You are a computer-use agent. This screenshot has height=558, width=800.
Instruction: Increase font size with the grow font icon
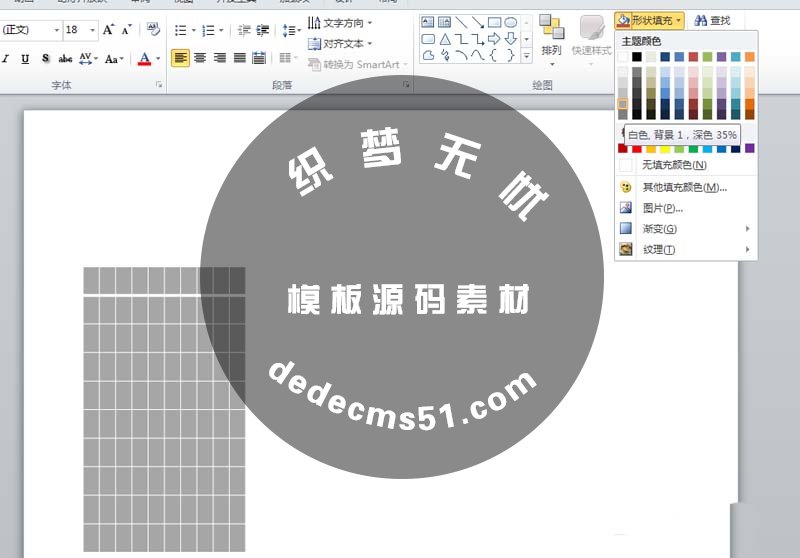(x=108, y=30)
